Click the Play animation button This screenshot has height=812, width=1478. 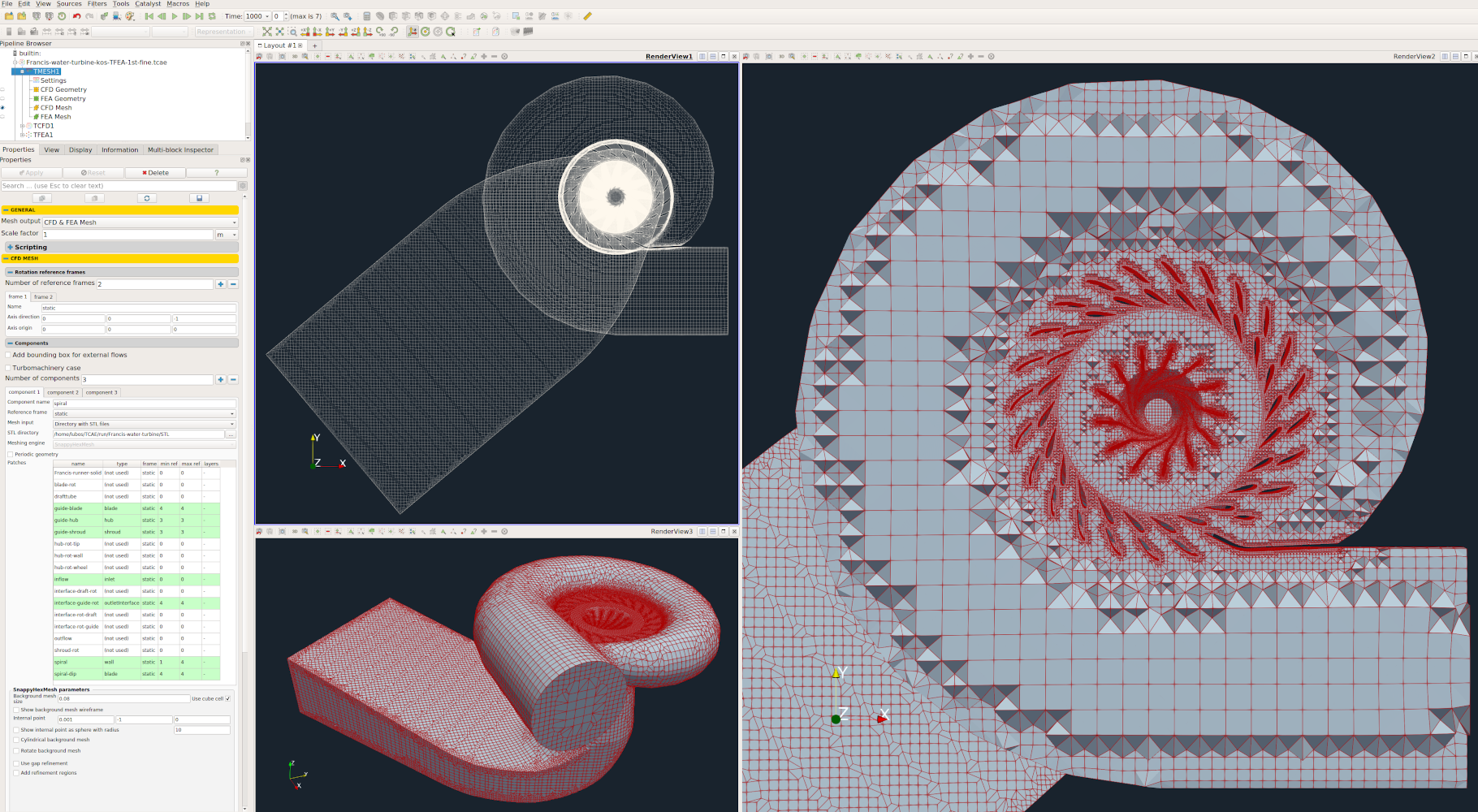point(174,16)
